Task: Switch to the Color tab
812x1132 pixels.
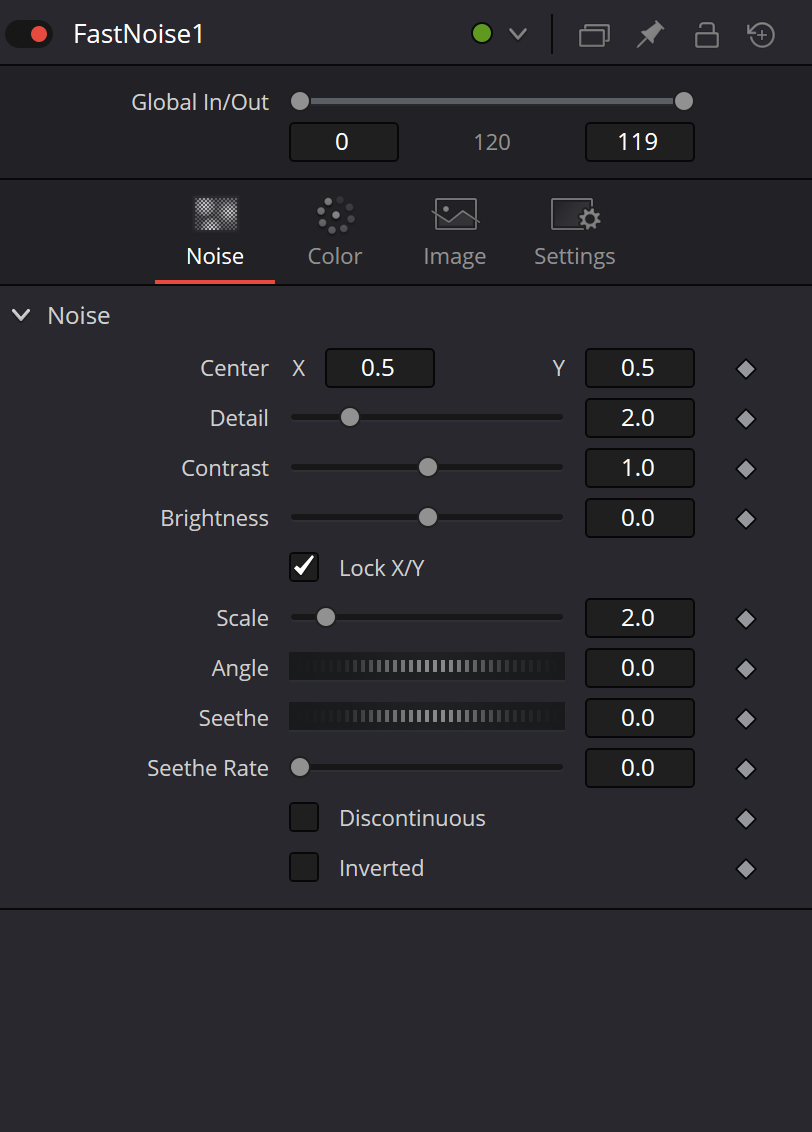Action: coord(335,234)
